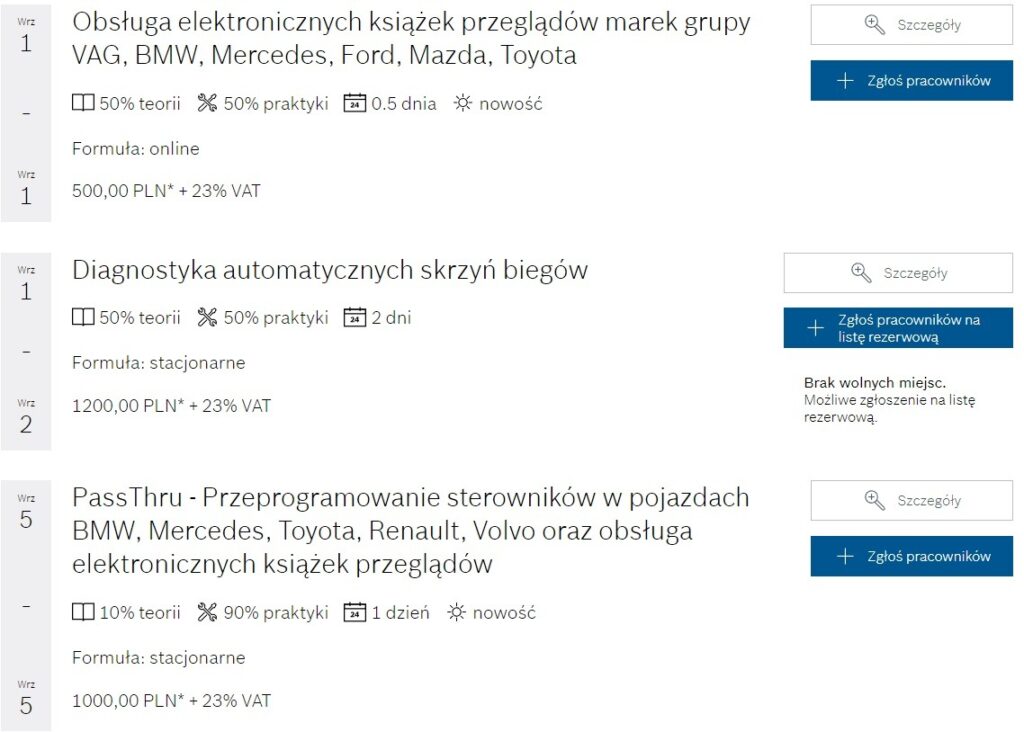
Task: Open 'Obsługa elektronicznych książek przeglądów' title
Action: (410, 38)
